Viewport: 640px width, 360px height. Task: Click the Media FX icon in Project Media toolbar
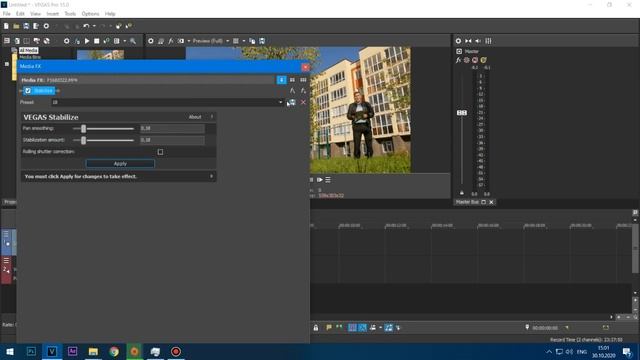click(77, 41)
